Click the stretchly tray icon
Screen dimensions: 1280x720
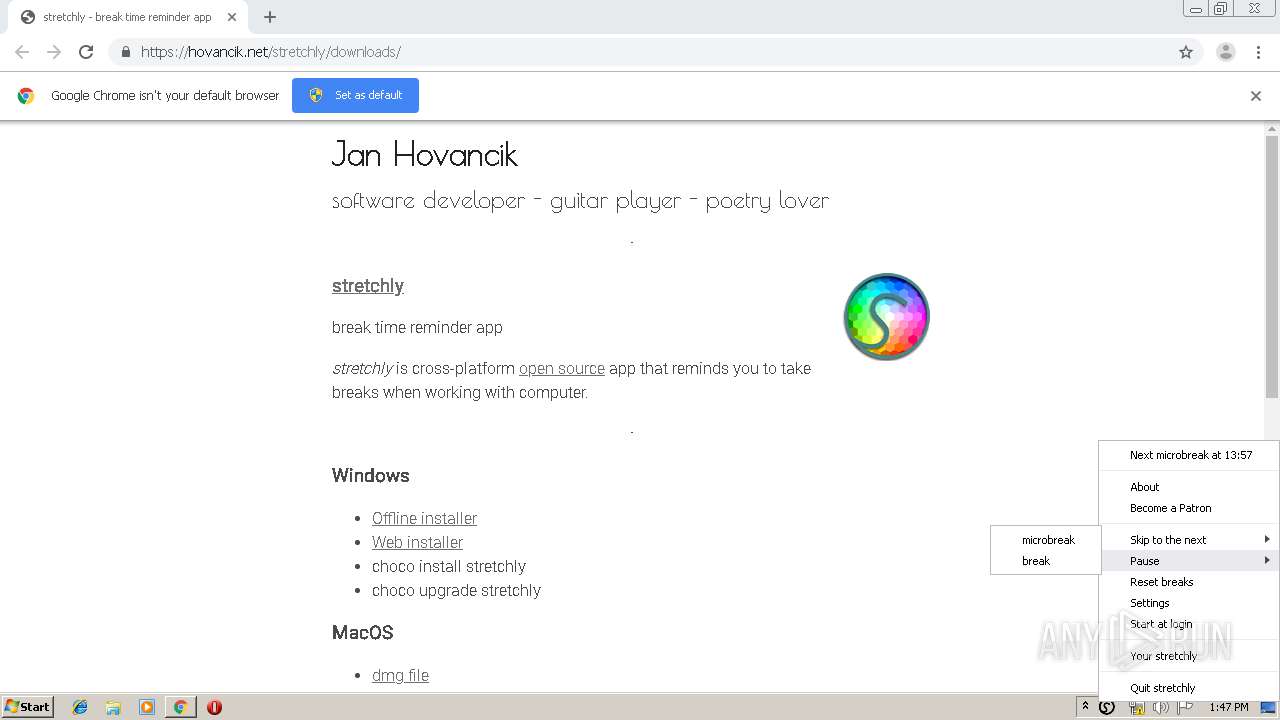[1107, 707]
